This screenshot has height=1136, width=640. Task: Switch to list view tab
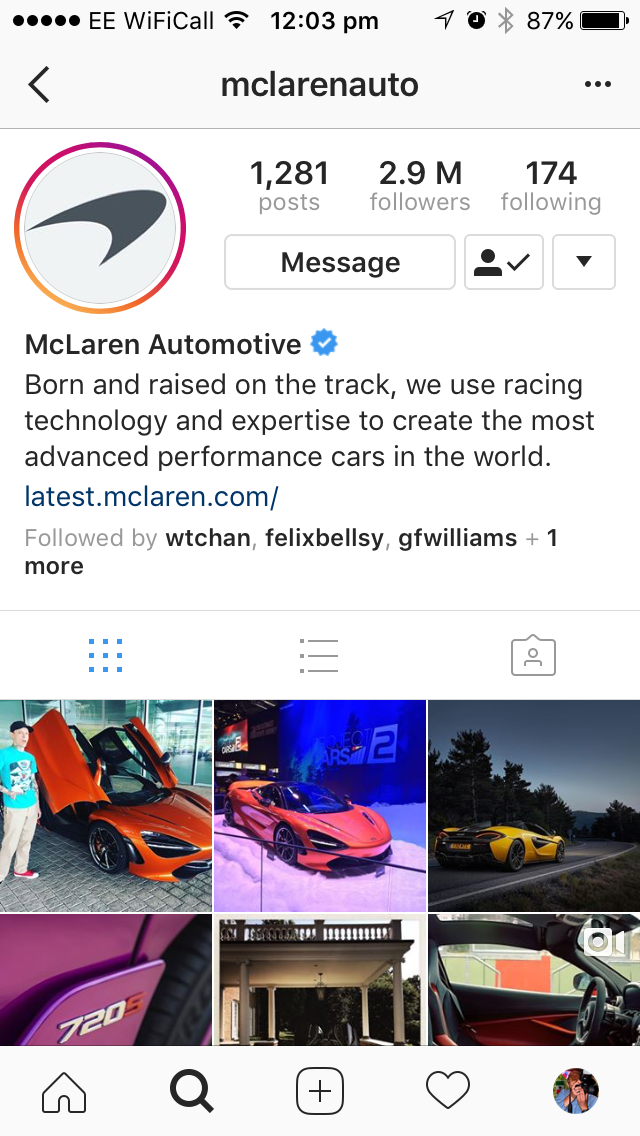pos(319,656)
